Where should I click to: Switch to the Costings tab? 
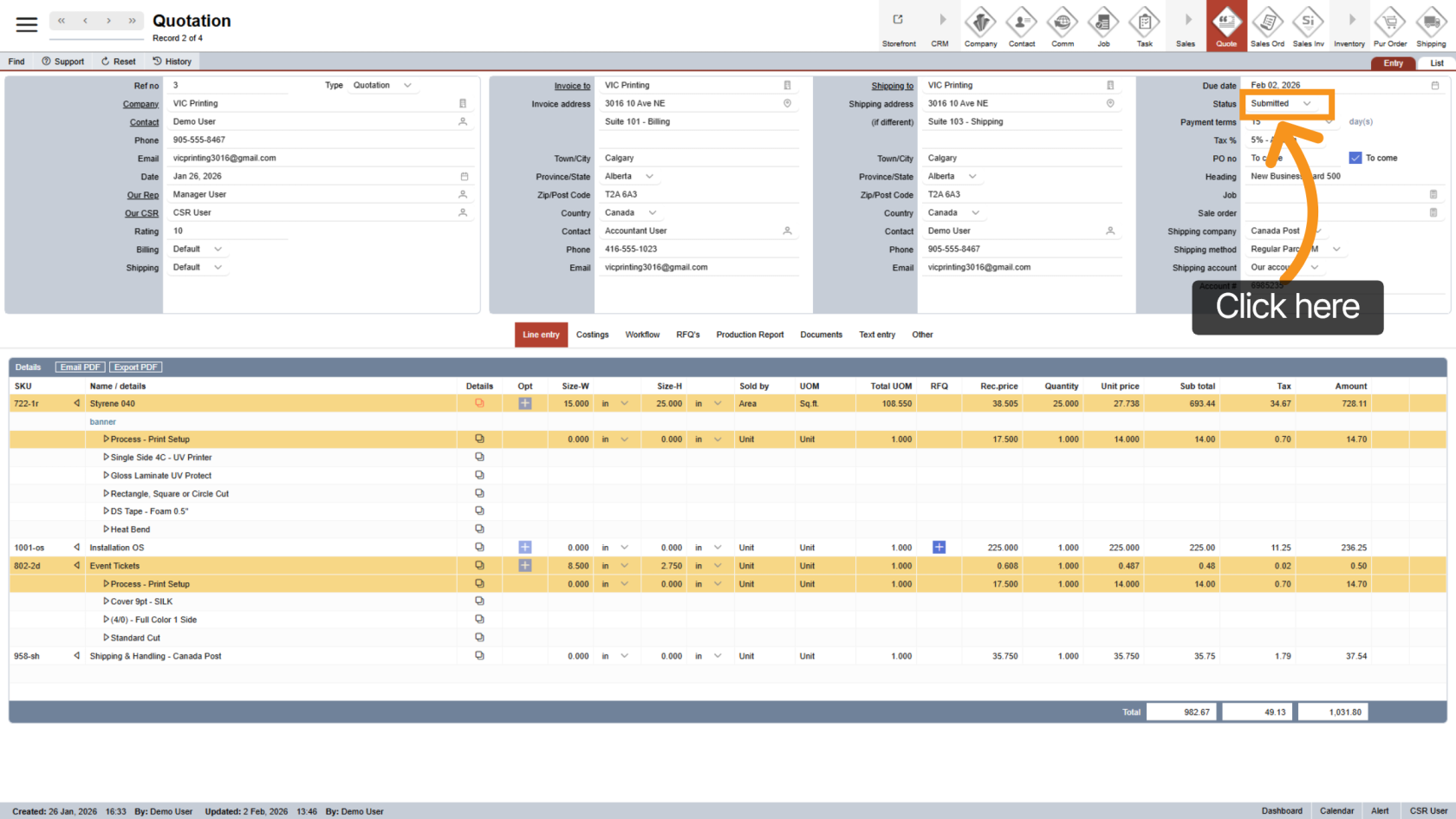coord(592,335)
